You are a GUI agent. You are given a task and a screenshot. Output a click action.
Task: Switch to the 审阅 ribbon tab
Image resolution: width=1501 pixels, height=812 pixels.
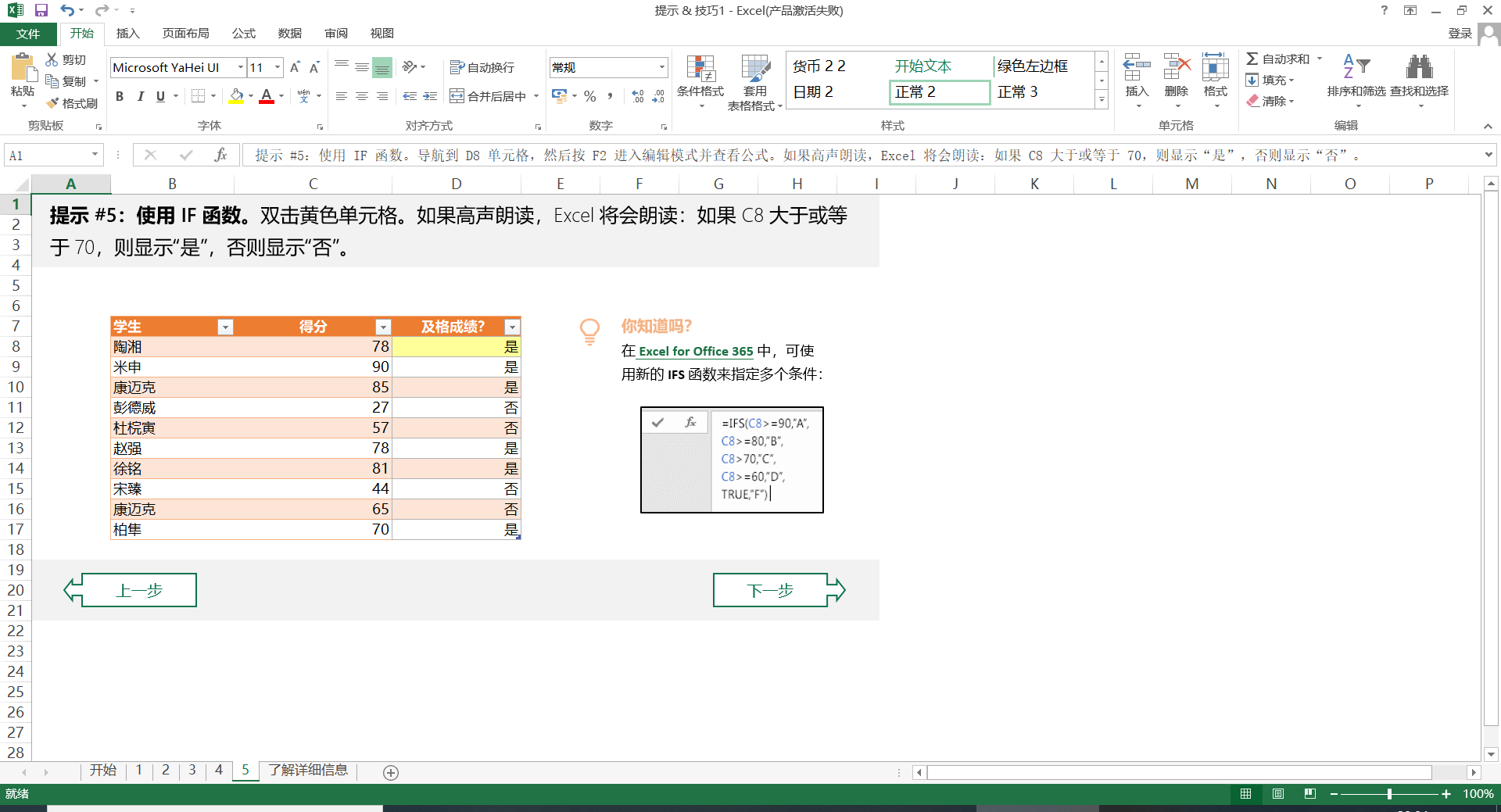(x=335, y=34)
